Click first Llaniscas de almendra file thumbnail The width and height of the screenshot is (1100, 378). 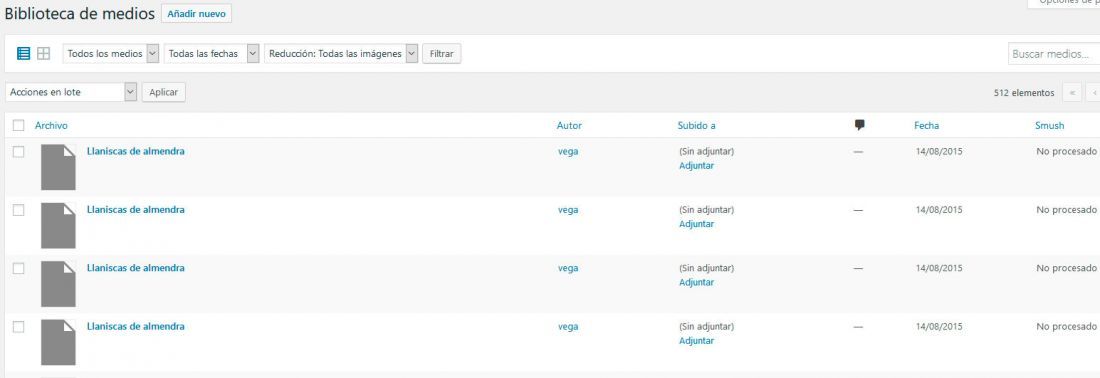coord(58,167)
